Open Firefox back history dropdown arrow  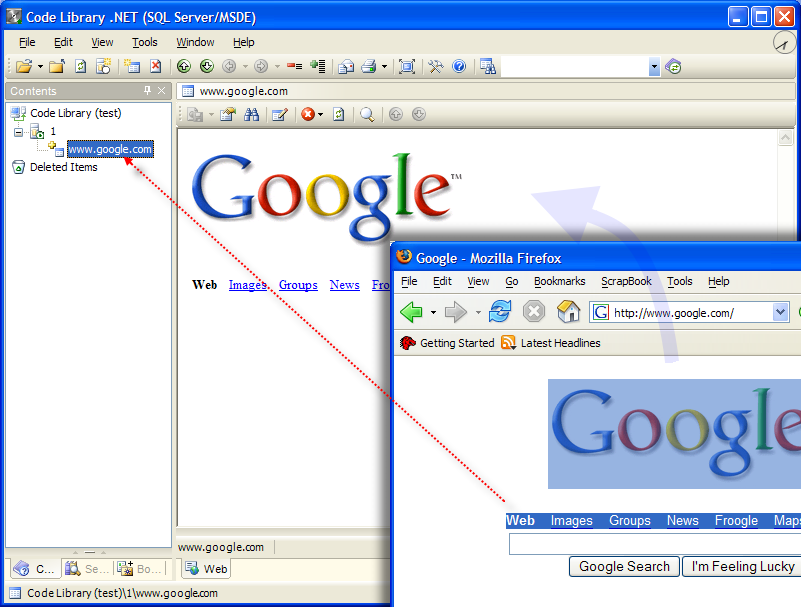click(433, 312)
